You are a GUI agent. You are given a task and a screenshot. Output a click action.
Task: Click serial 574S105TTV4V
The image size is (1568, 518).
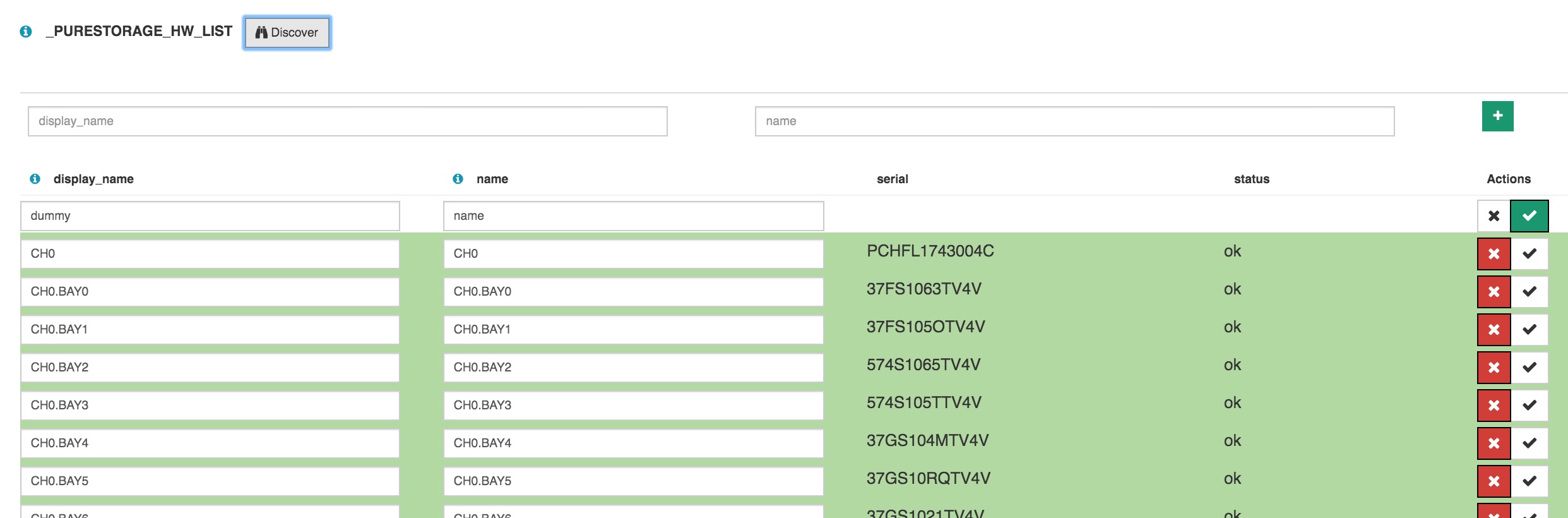point(924,403)
